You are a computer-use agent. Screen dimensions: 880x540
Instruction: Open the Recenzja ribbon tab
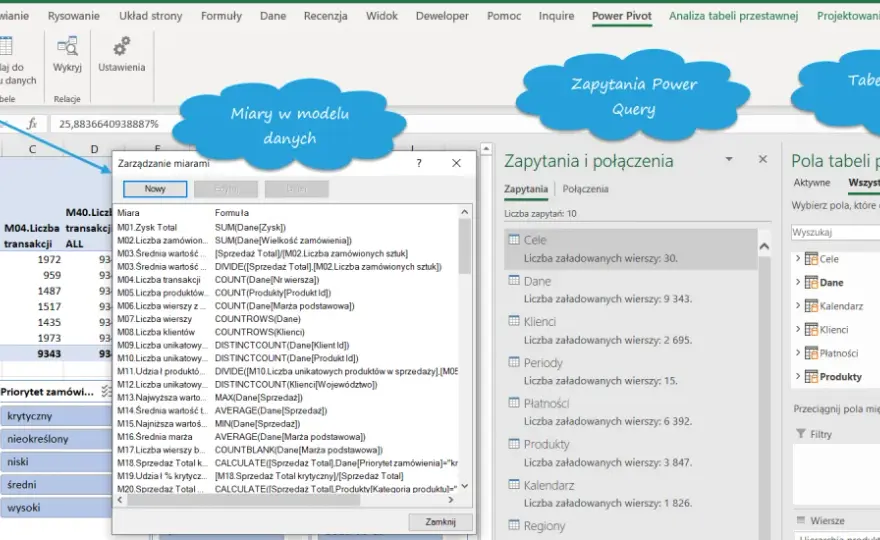(326, 16)
